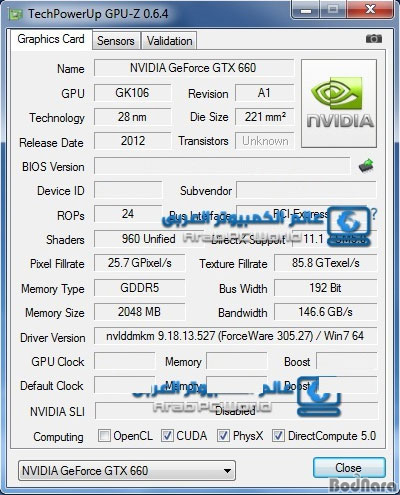The width and height of the screenshot is (400, 495).
Task: Toggle the CUDA checkbox
Action: pos(167,436)
